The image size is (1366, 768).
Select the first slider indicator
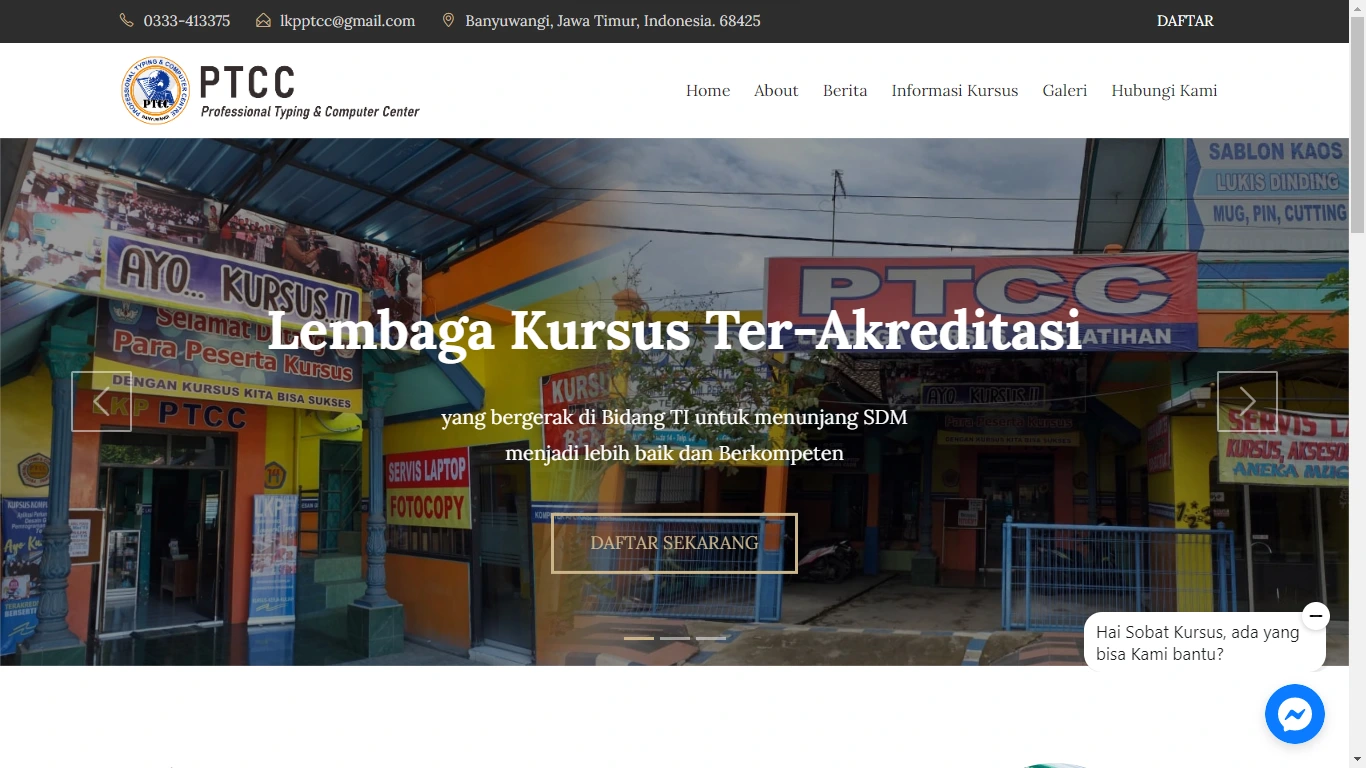[x=639, y=638]
